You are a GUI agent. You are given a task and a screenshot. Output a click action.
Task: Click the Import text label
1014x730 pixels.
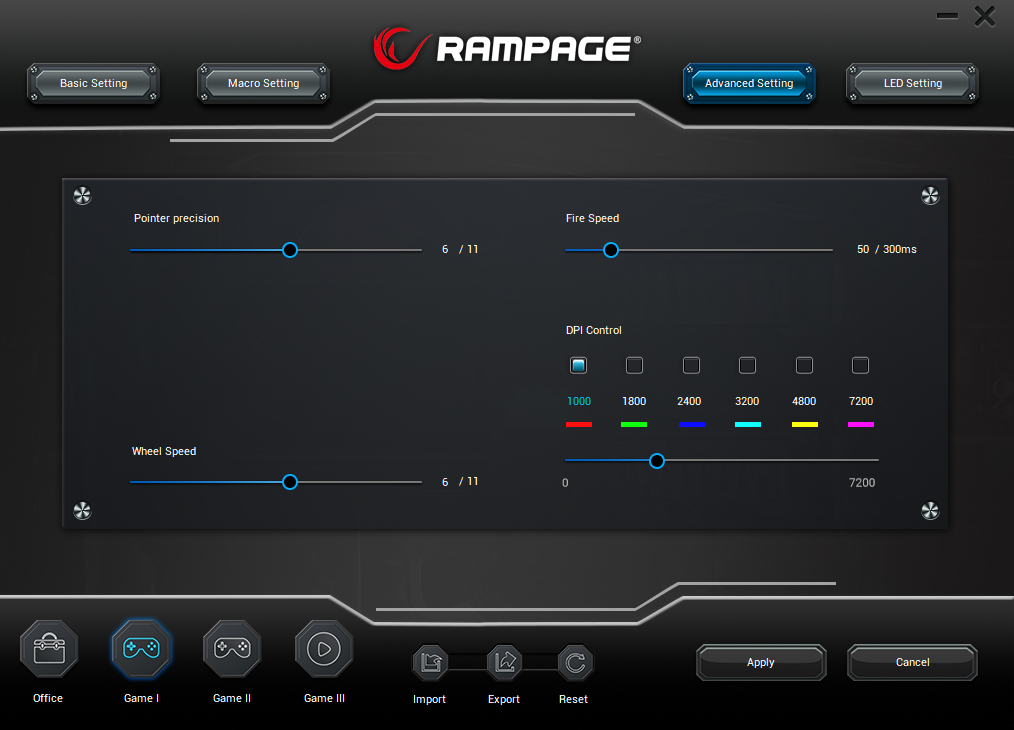click(x=429, y=699)
